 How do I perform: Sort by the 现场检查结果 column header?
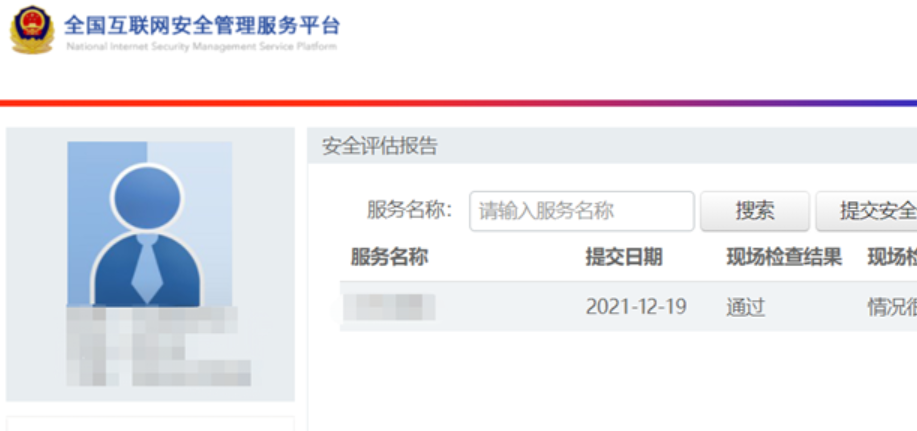point(784,257)
